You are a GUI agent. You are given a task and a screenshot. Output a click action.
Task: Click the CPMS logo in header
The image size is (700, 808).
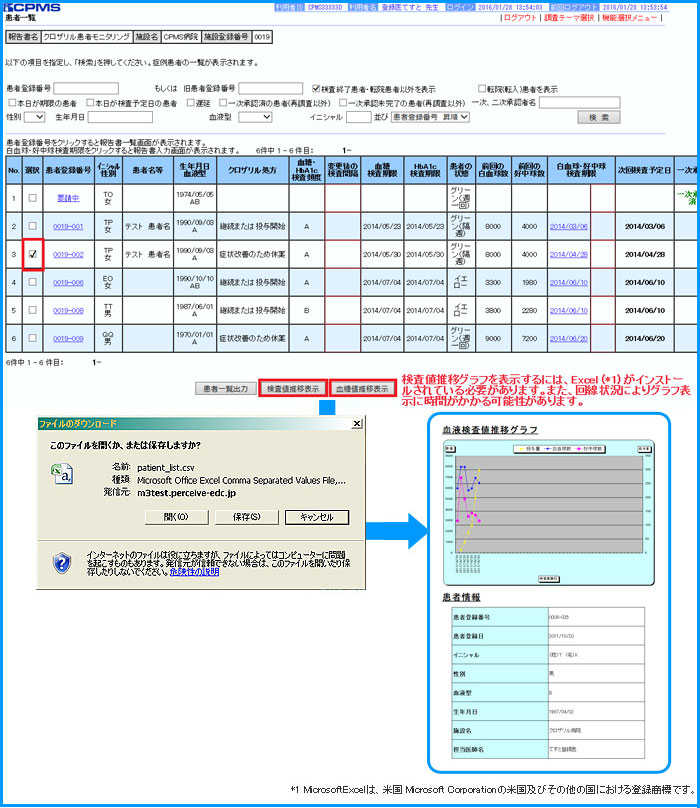coord(31,8)
